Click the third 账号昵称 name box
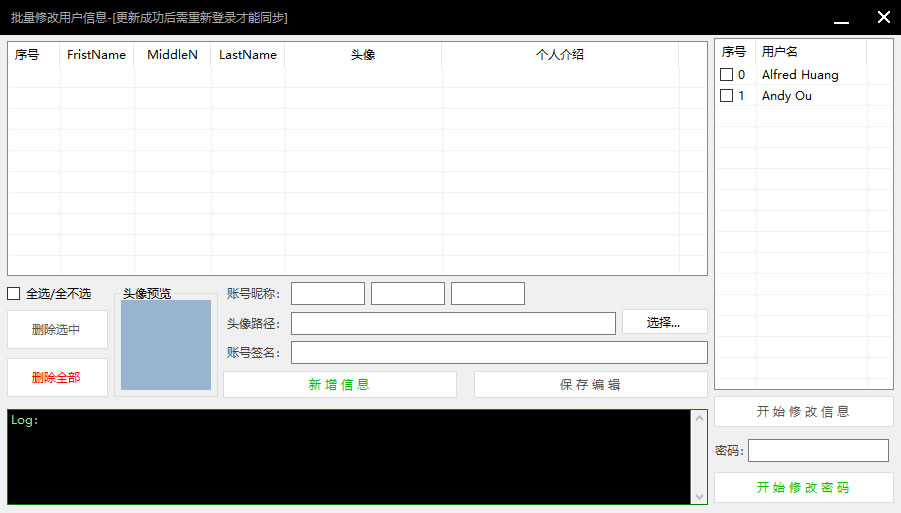The height and width of the screenshot is (513, 901). (487, 294)
